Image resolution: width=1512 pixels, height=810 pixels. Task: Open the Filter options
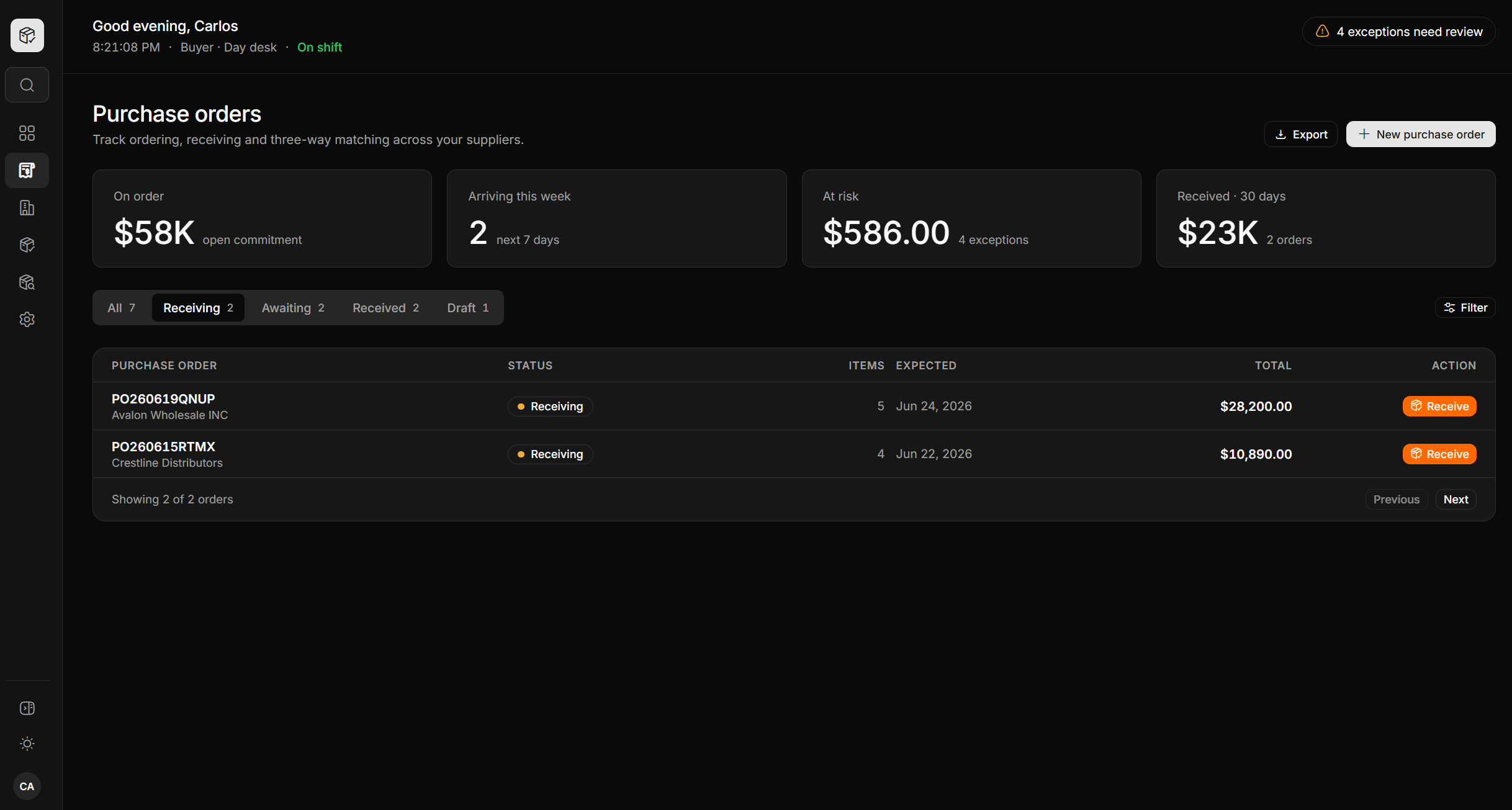pos(1465,307)
